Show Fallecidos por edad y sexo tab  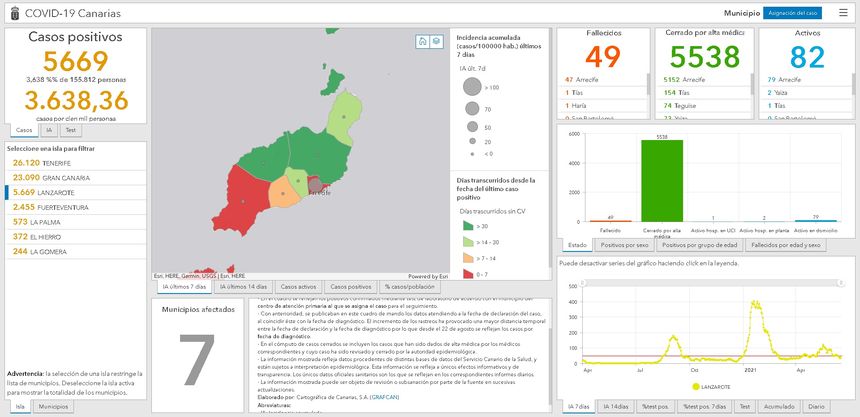tap(785, 245)
